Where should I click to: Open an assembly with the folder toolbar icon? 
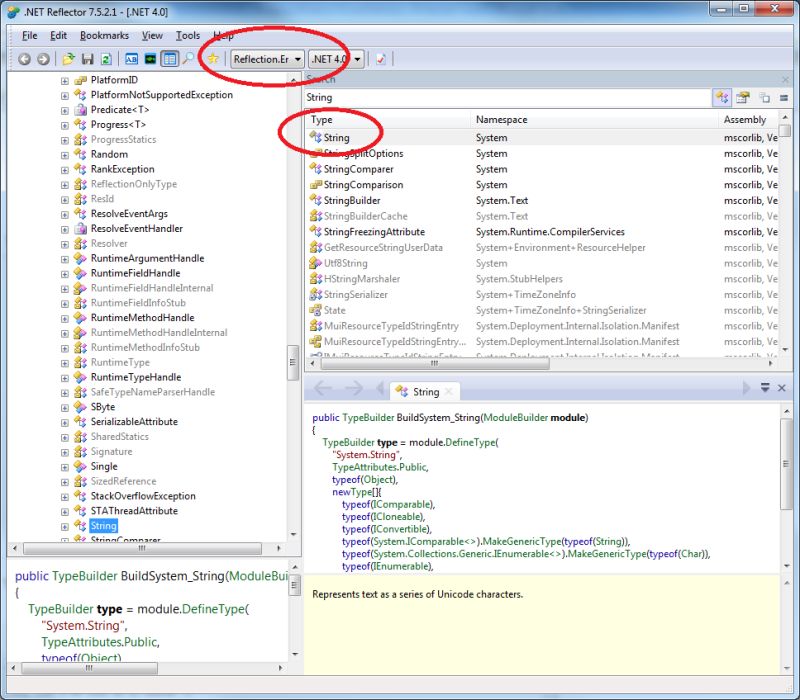pyautogui.click(x=70, y=58)
